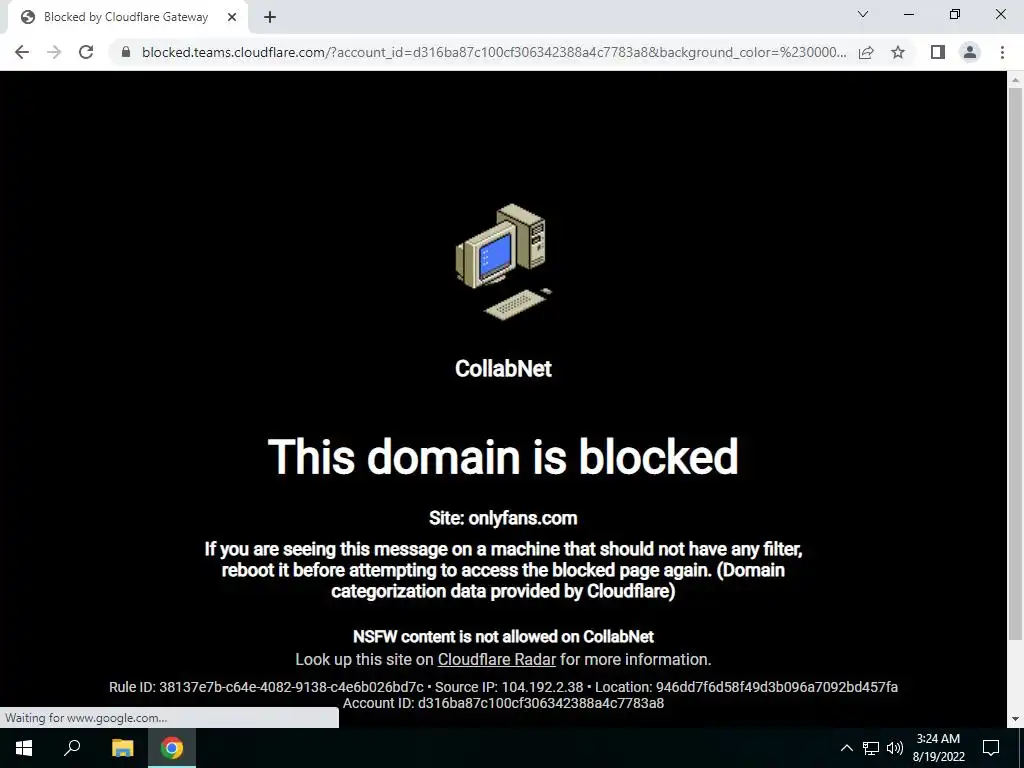The height and width of the screenshot is (768, 1024).
Task: Open the volume control in system tray
Action: [895, 748]
